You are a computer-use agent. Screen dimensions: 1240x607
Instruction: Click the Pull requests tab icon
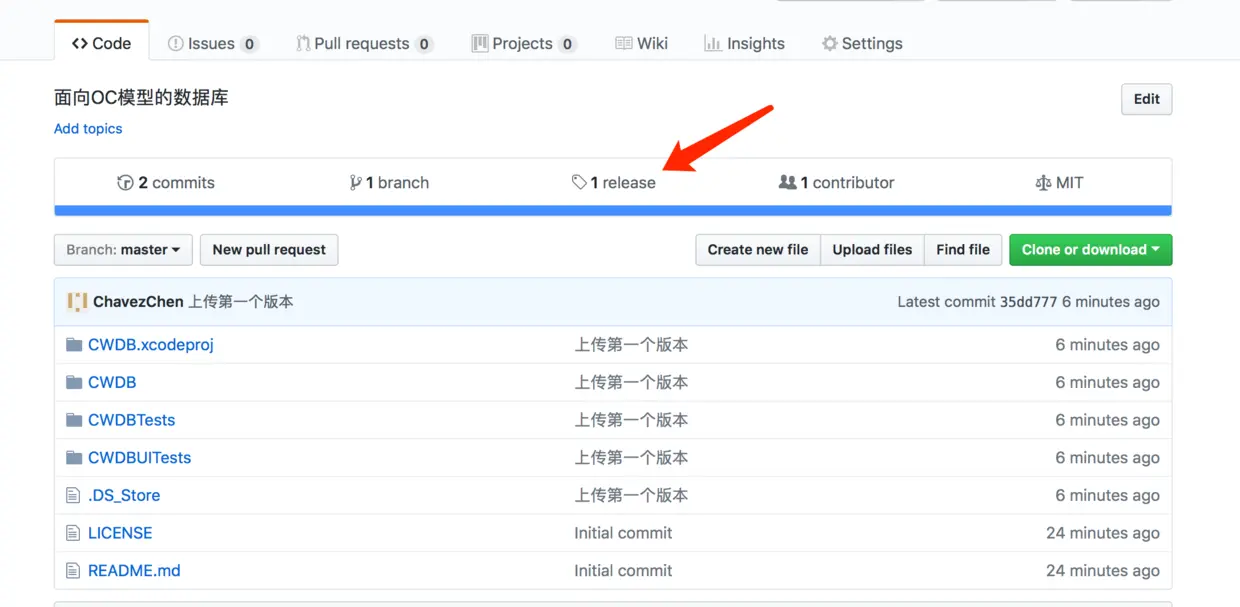tap(303, 44)
